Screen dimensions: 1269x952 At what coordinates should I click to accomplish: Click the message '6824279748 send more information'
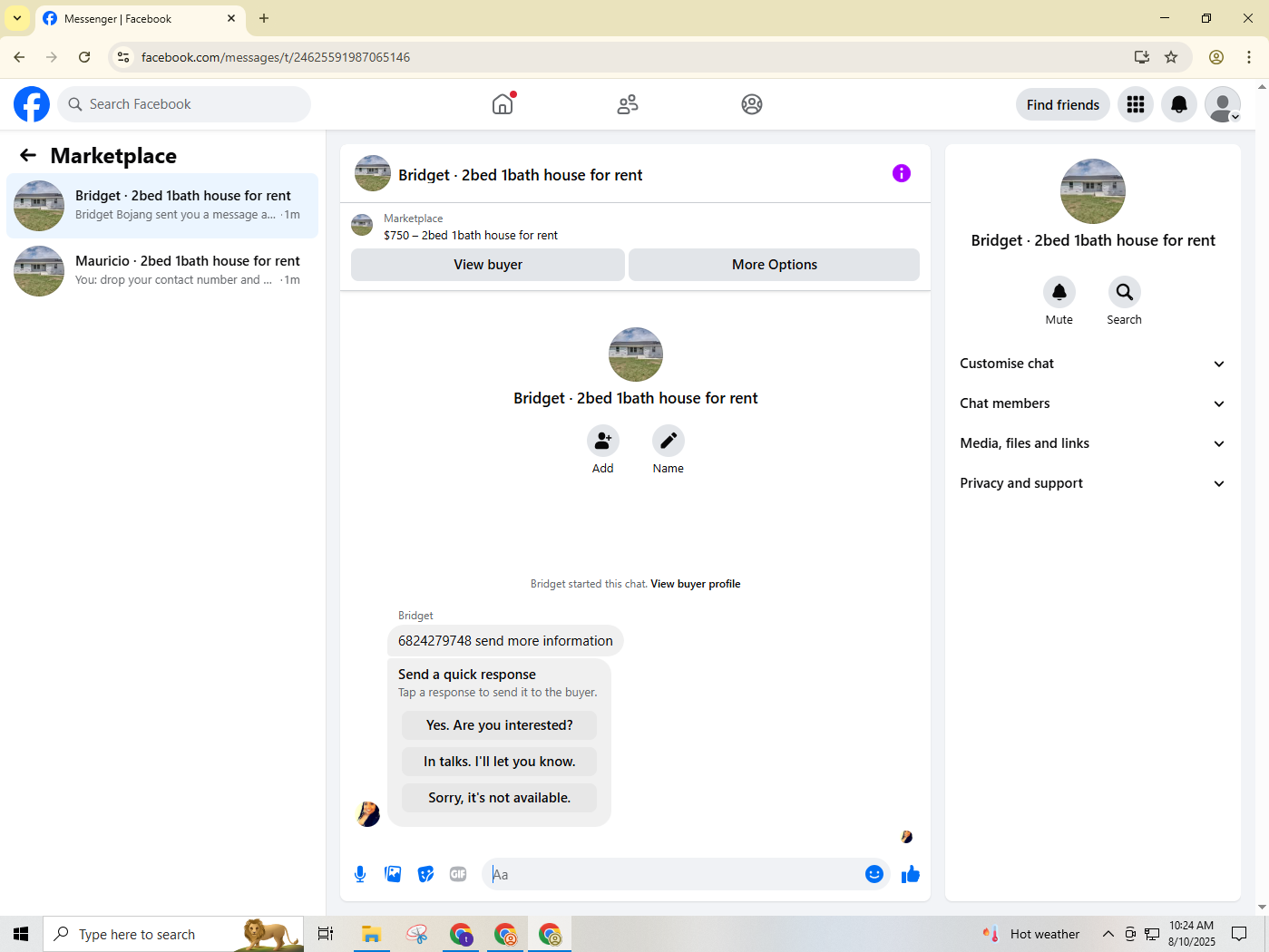tap(505, 641)
